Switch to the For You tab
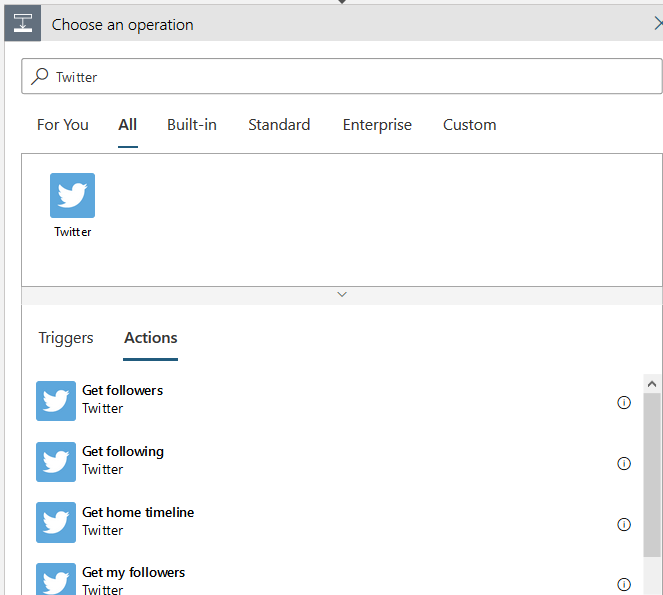Viewport: 663px width, 595px height. tap(63, 125)
